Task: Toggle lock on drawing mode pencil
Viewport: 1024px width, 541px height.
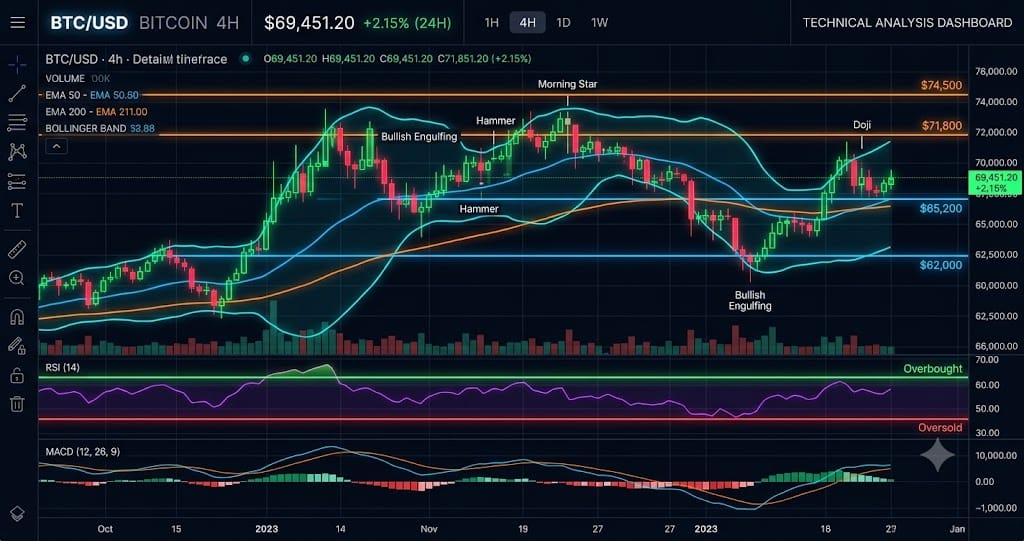Action: [x=18, y=345]
